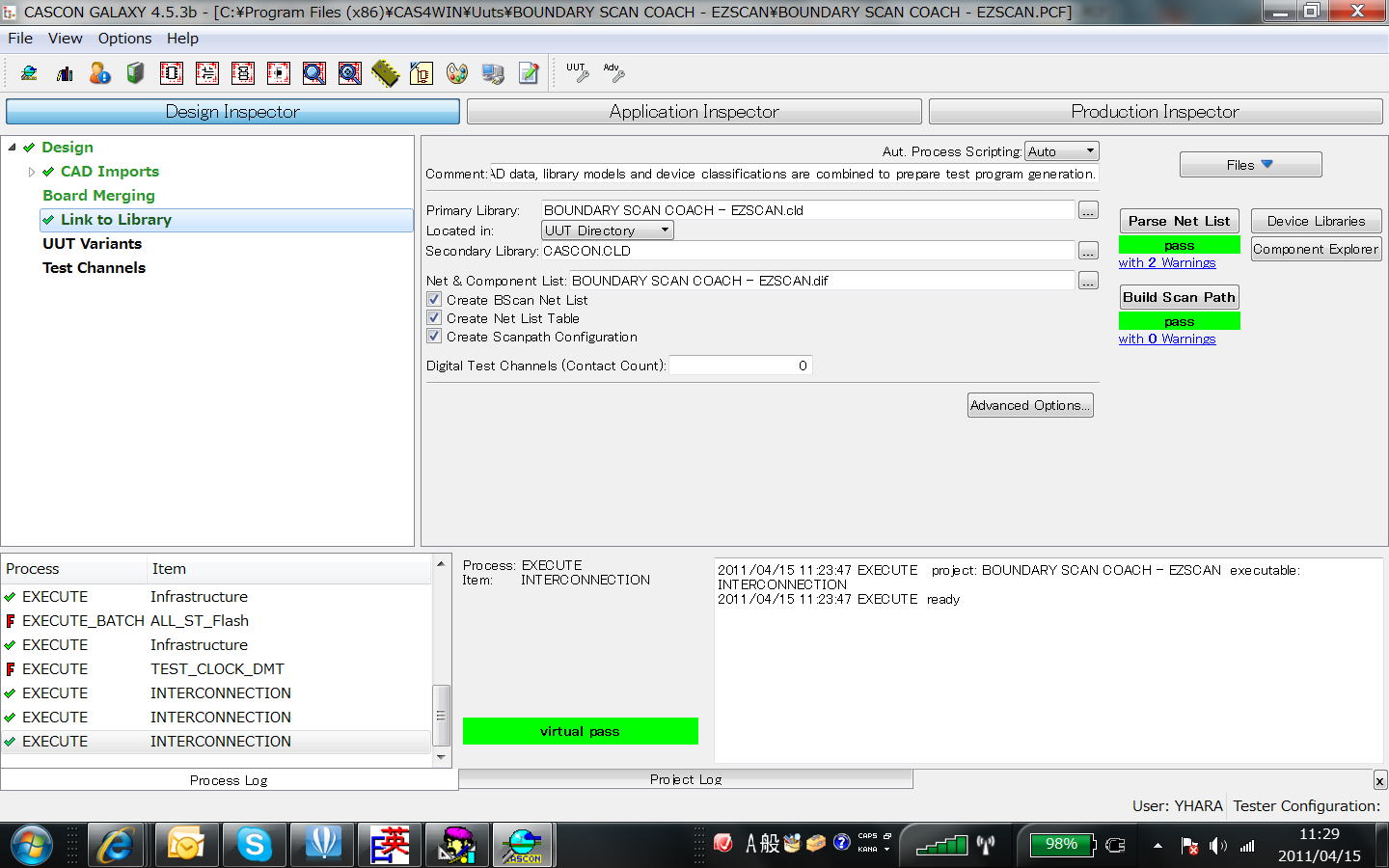The image size is (1389, 868).
Task: Open the Adv wrench settings icon
Action: pyautogui.click(x=613, y=73)
